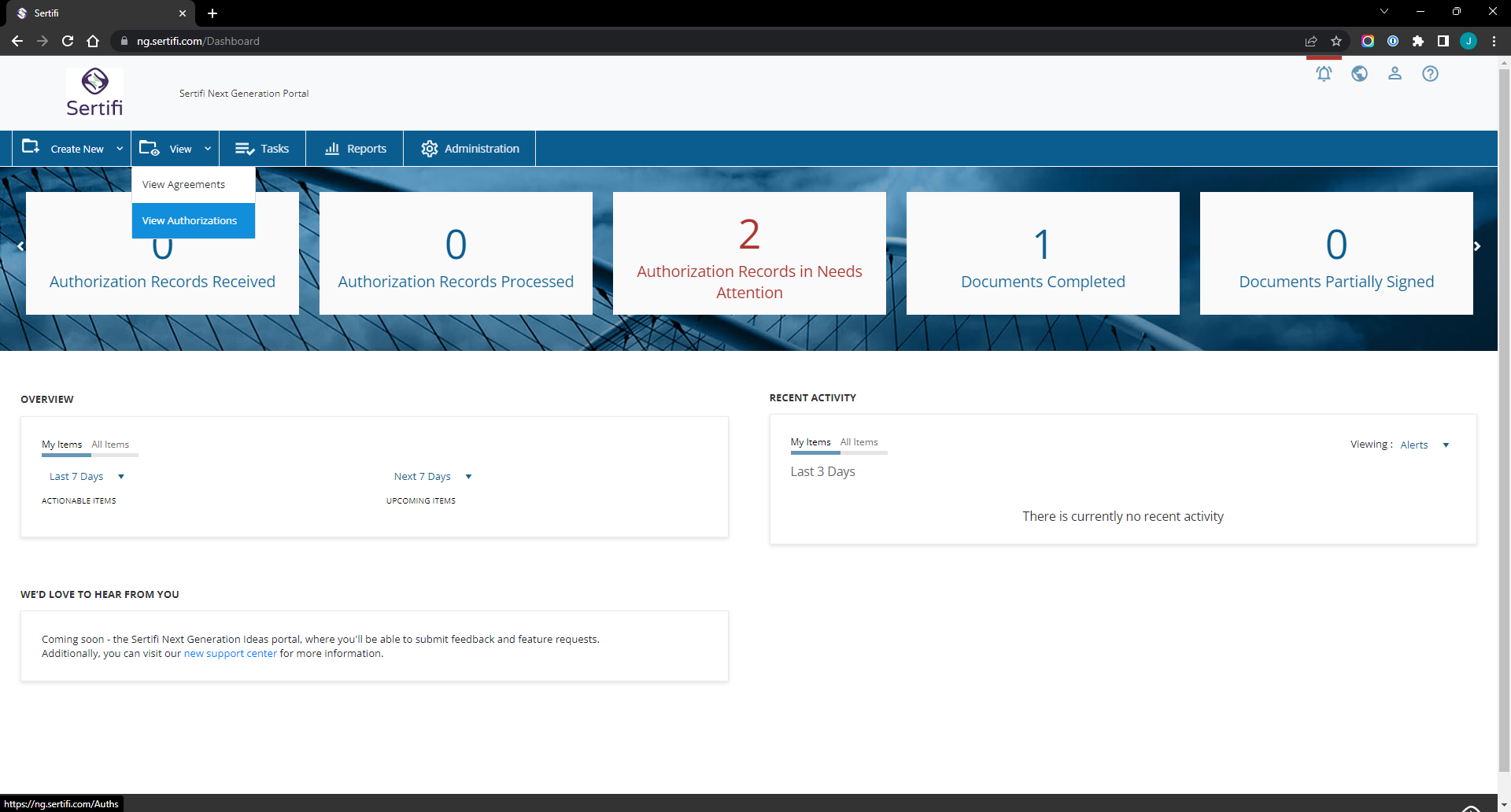Slide carousel to previous cards
1511x812 pixels.
click(20, 246)
